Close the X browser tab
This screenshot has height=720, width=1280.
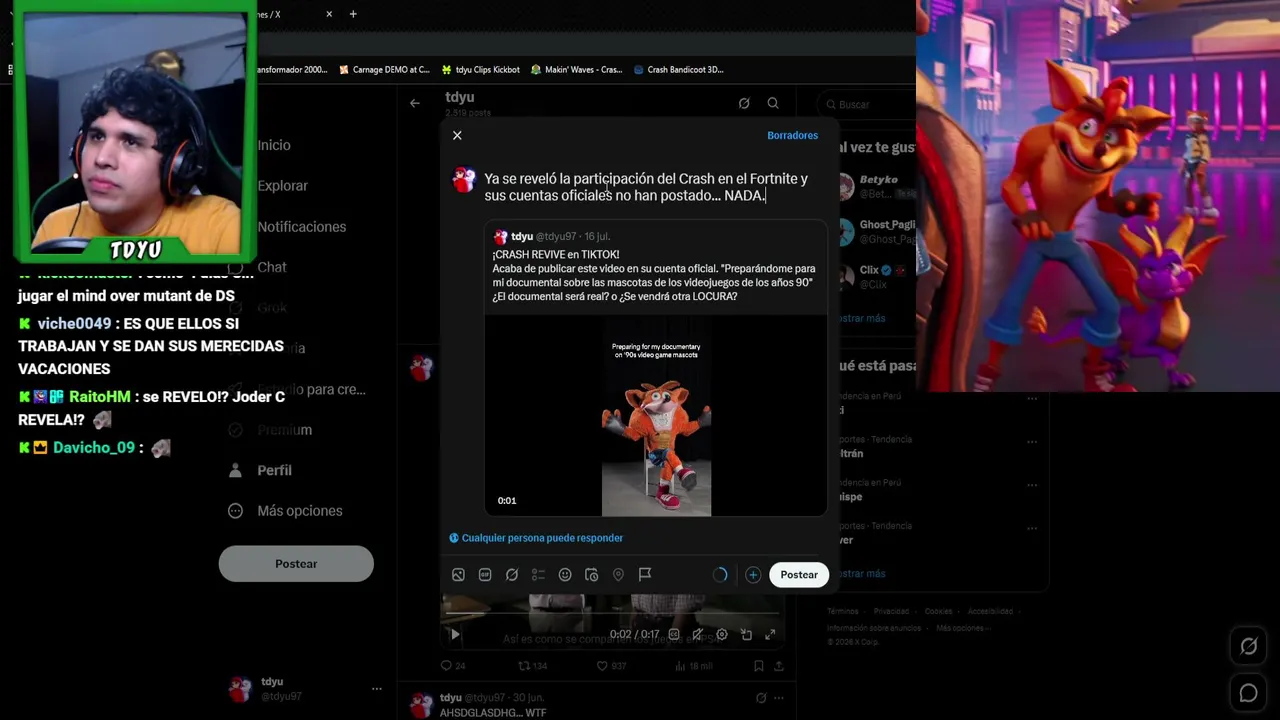[x=330, y=14]
